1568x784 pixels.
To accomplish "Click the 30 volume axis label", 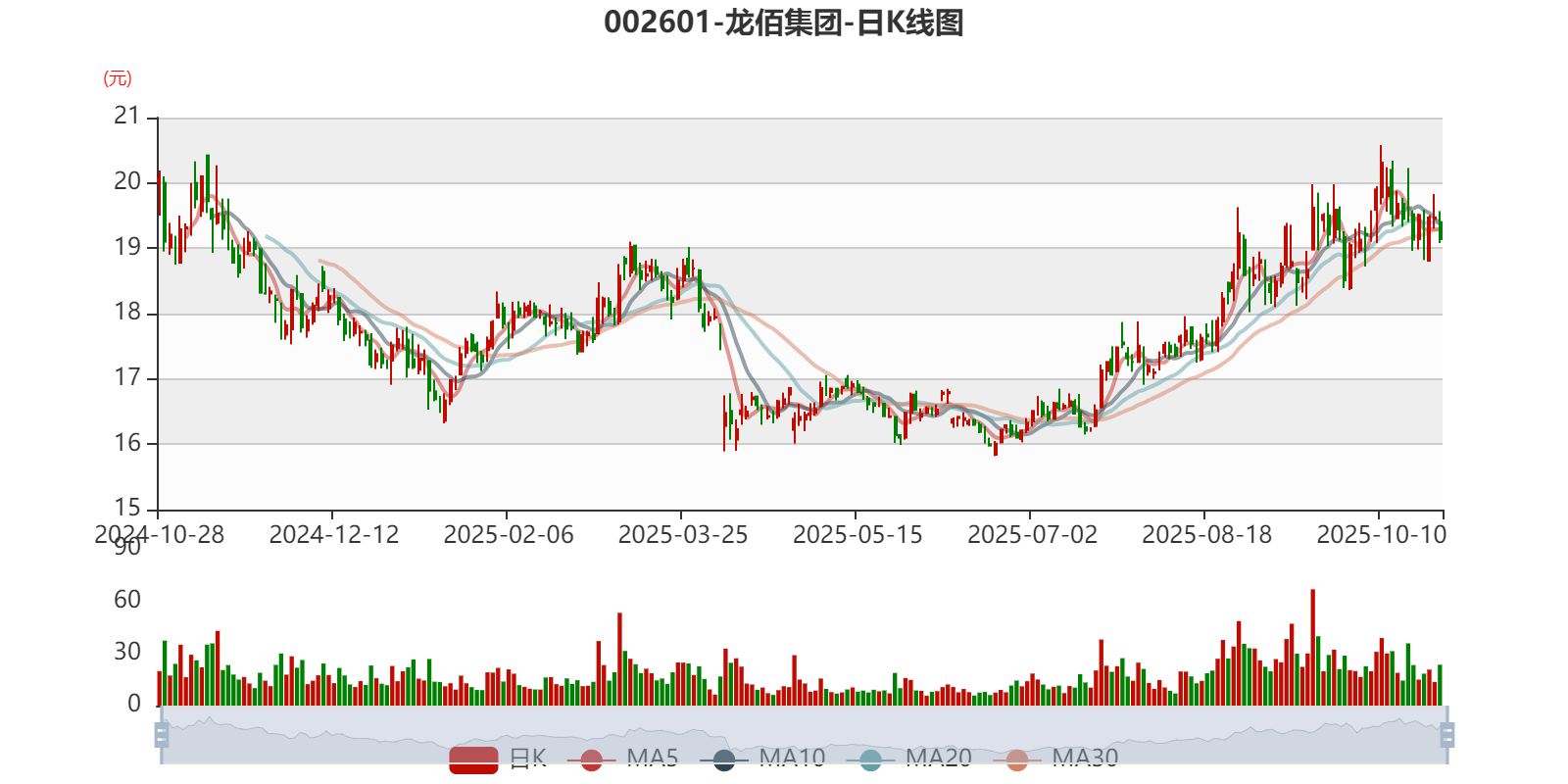I will click(x=127, y=652).
